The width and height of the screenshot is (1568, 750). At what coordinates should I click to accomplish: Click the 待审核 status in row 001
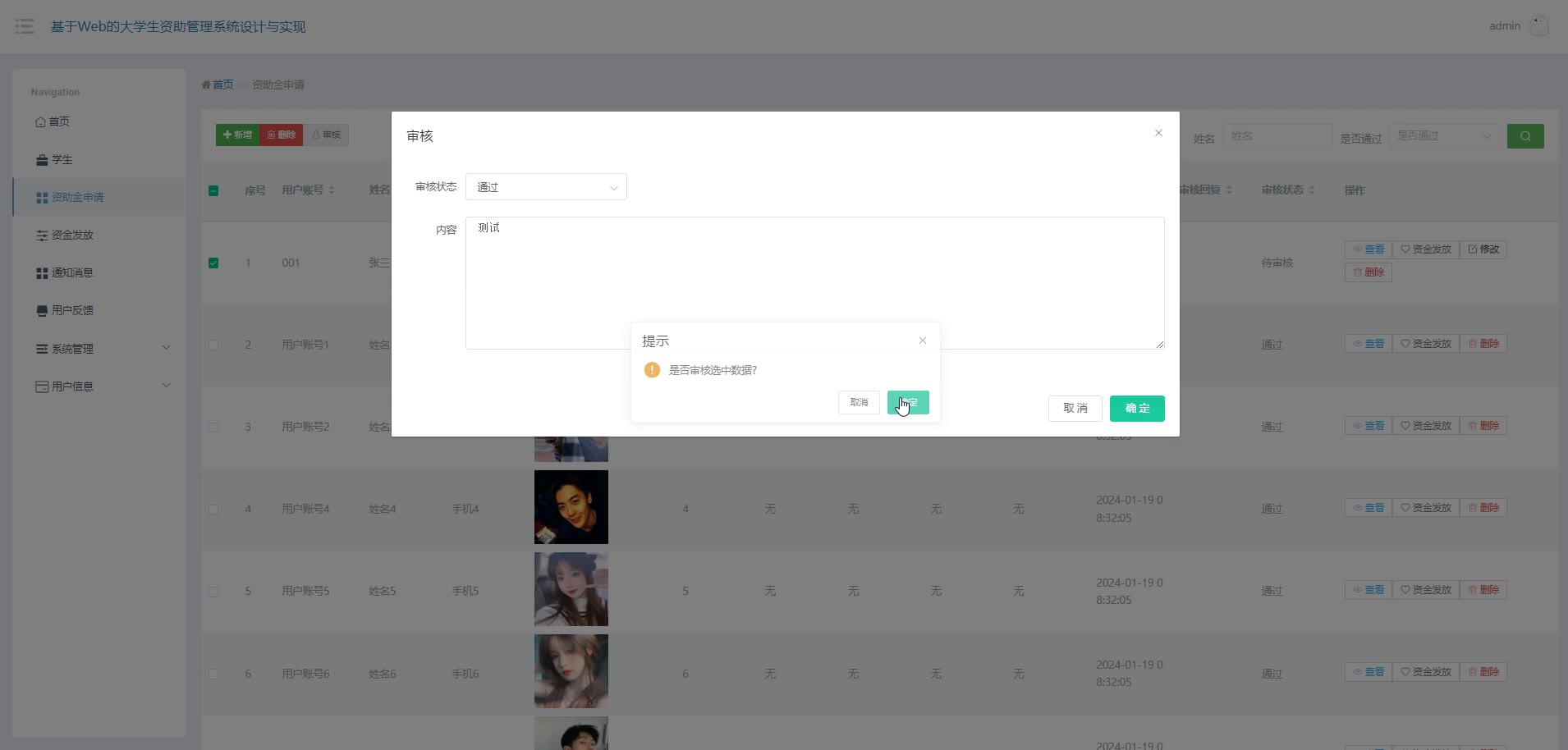pos(1277,263)
